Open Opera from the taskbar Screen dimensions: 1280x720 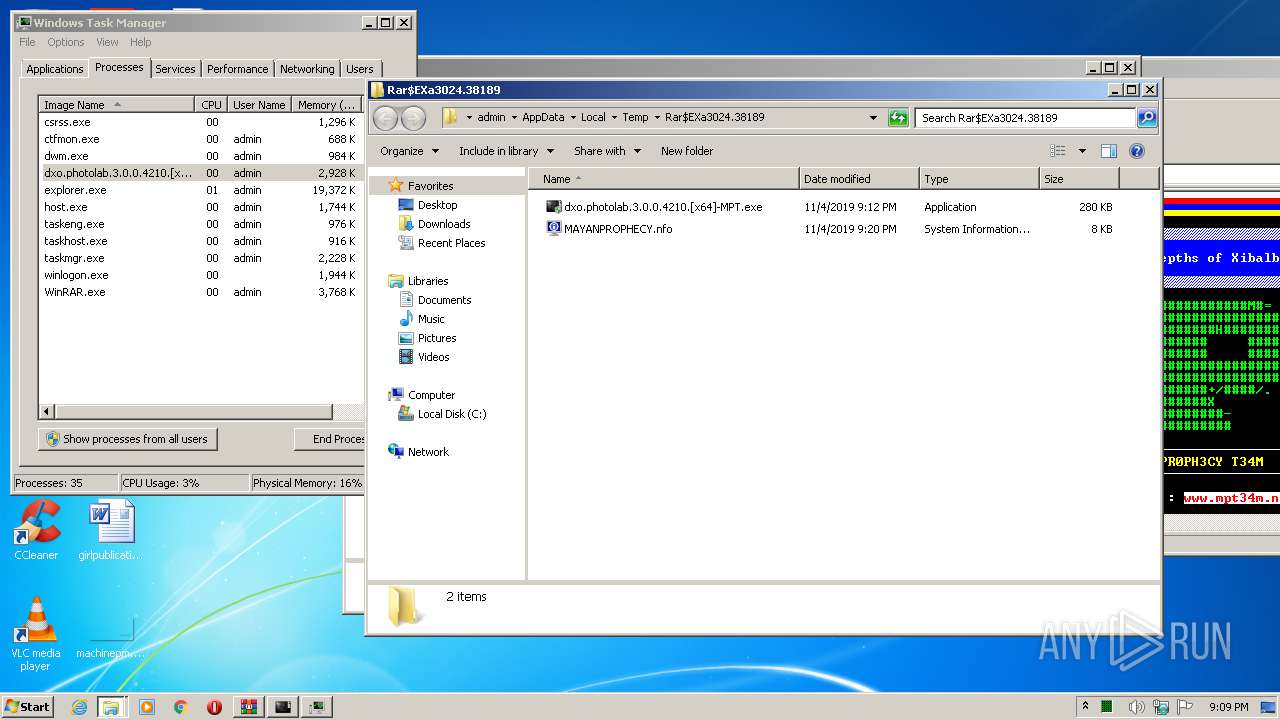(214, 707)
